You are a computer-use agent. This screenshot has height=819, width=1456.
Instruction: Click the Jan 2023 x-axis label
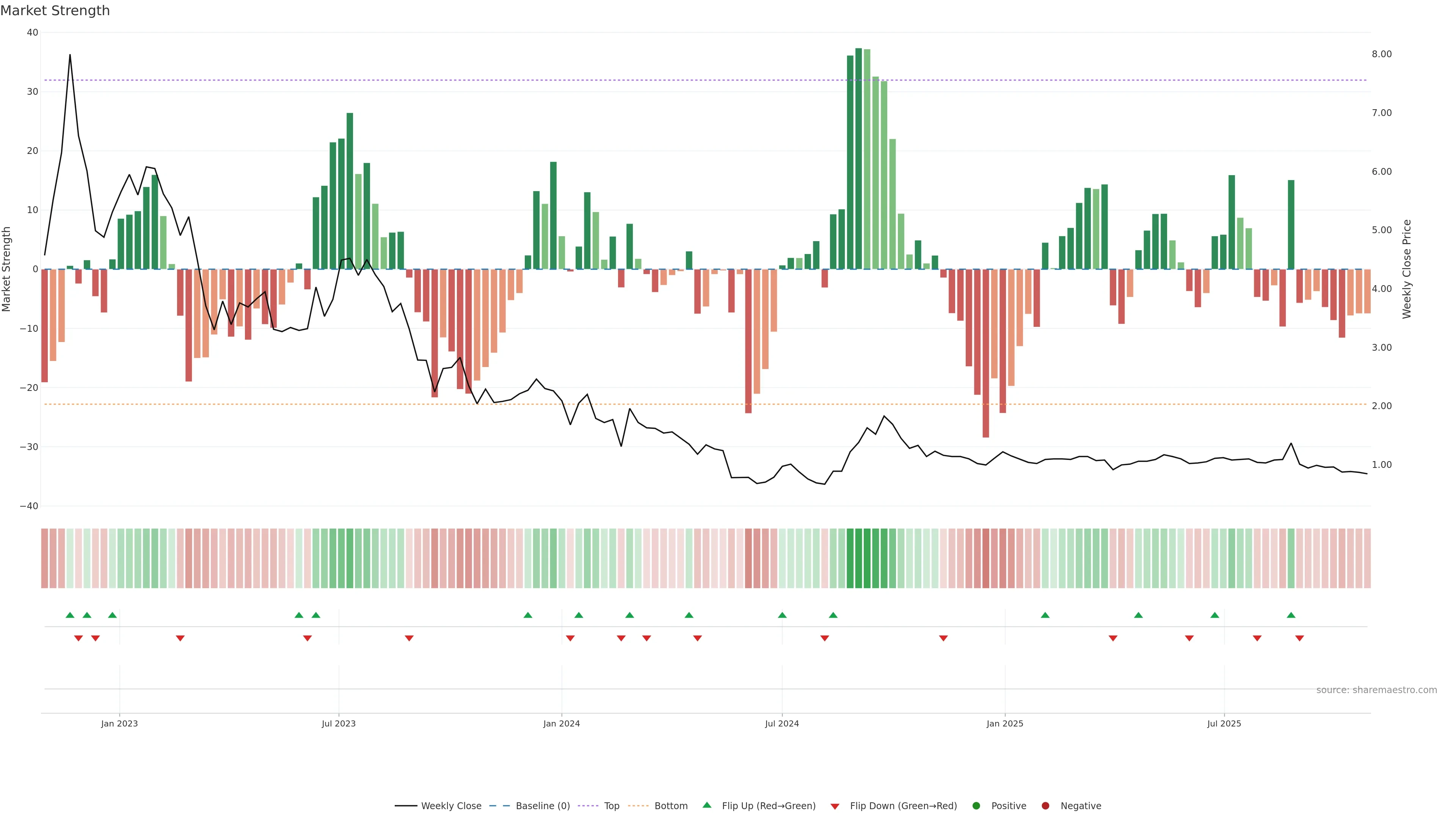point(119,723)
